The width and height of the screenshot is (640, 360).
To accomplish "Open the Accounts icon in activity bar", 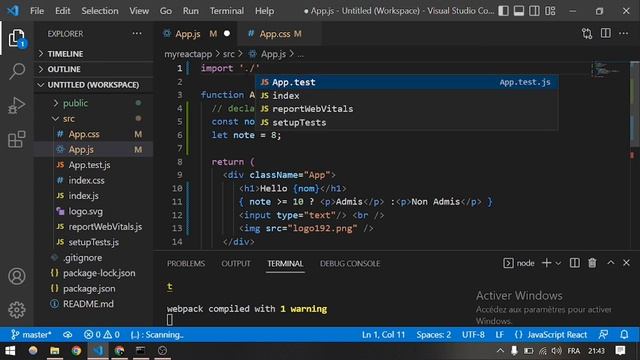I will coord(17,276).
